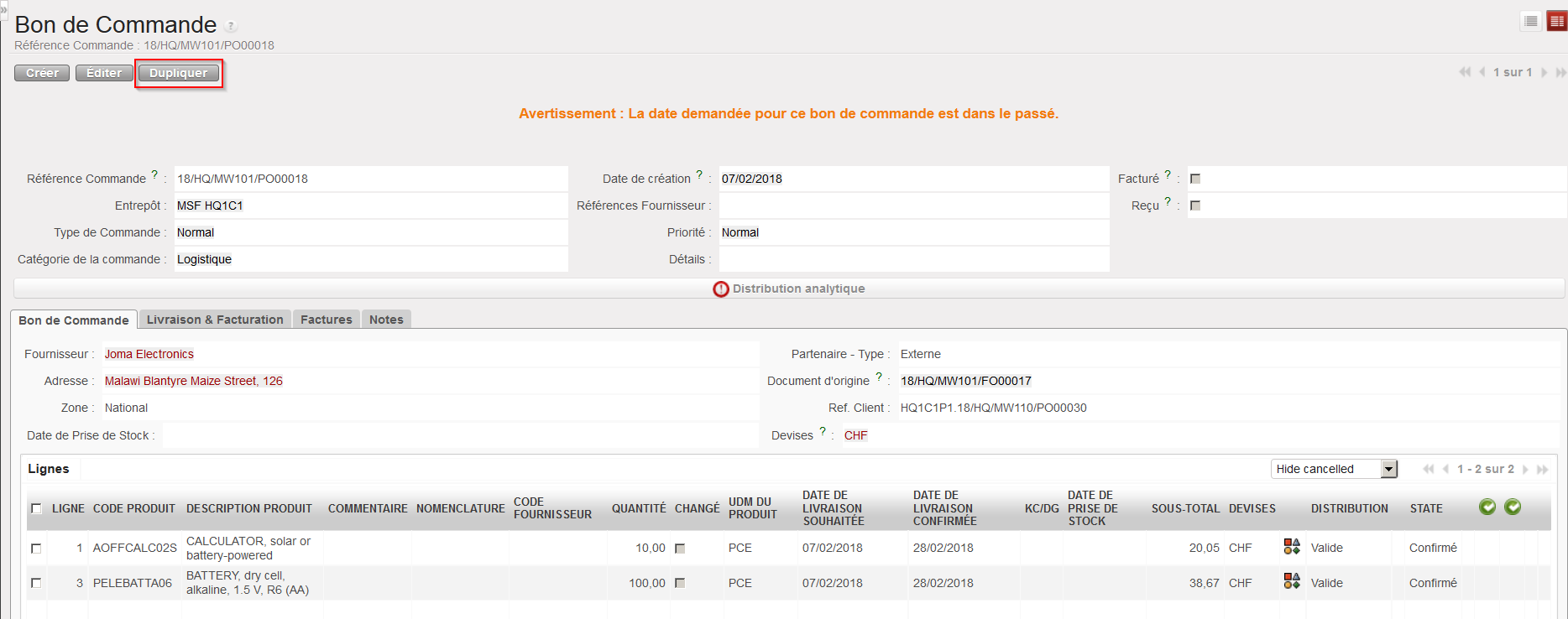Screen dimensions: 1568x619
Task: Switch to list view icon
Action: point(1531,21)
